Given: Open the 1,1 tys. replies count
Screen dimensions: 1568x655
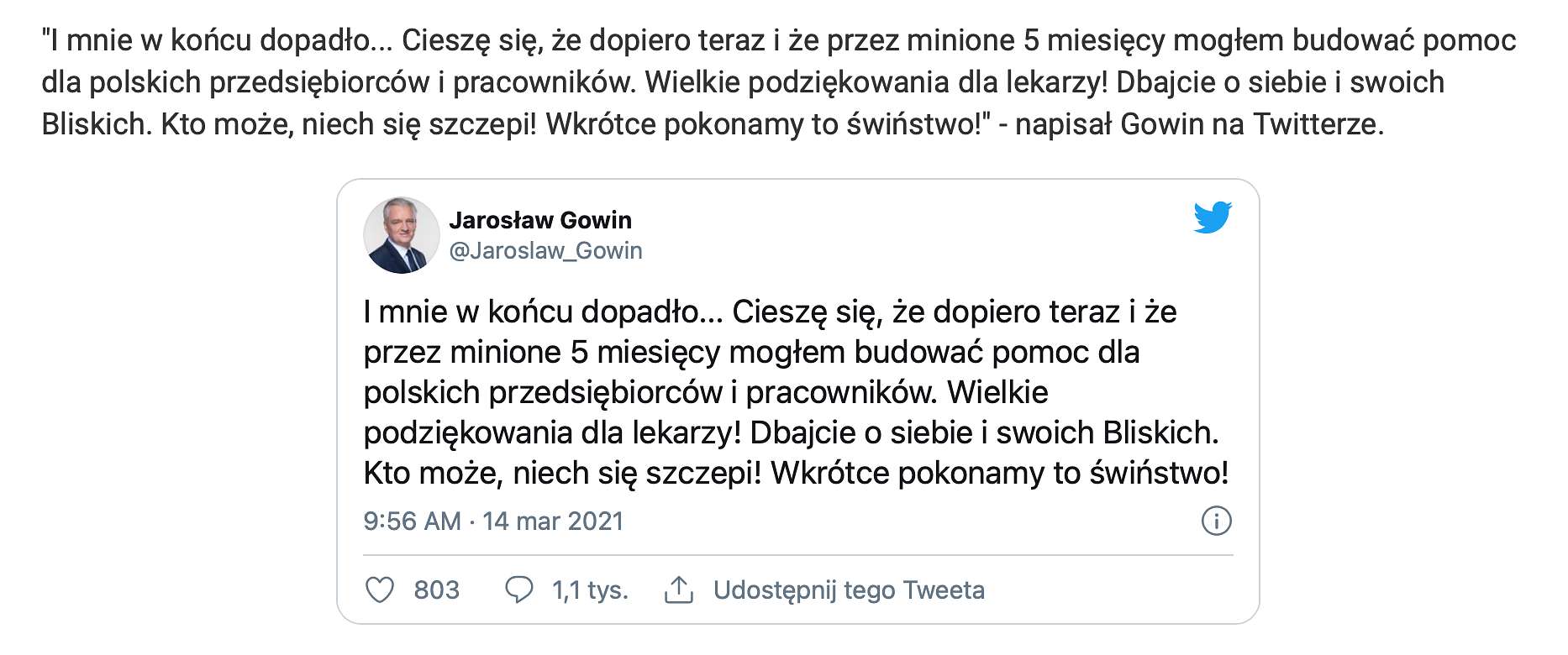Looking at the screenshot, I should (x=590, y=589).
